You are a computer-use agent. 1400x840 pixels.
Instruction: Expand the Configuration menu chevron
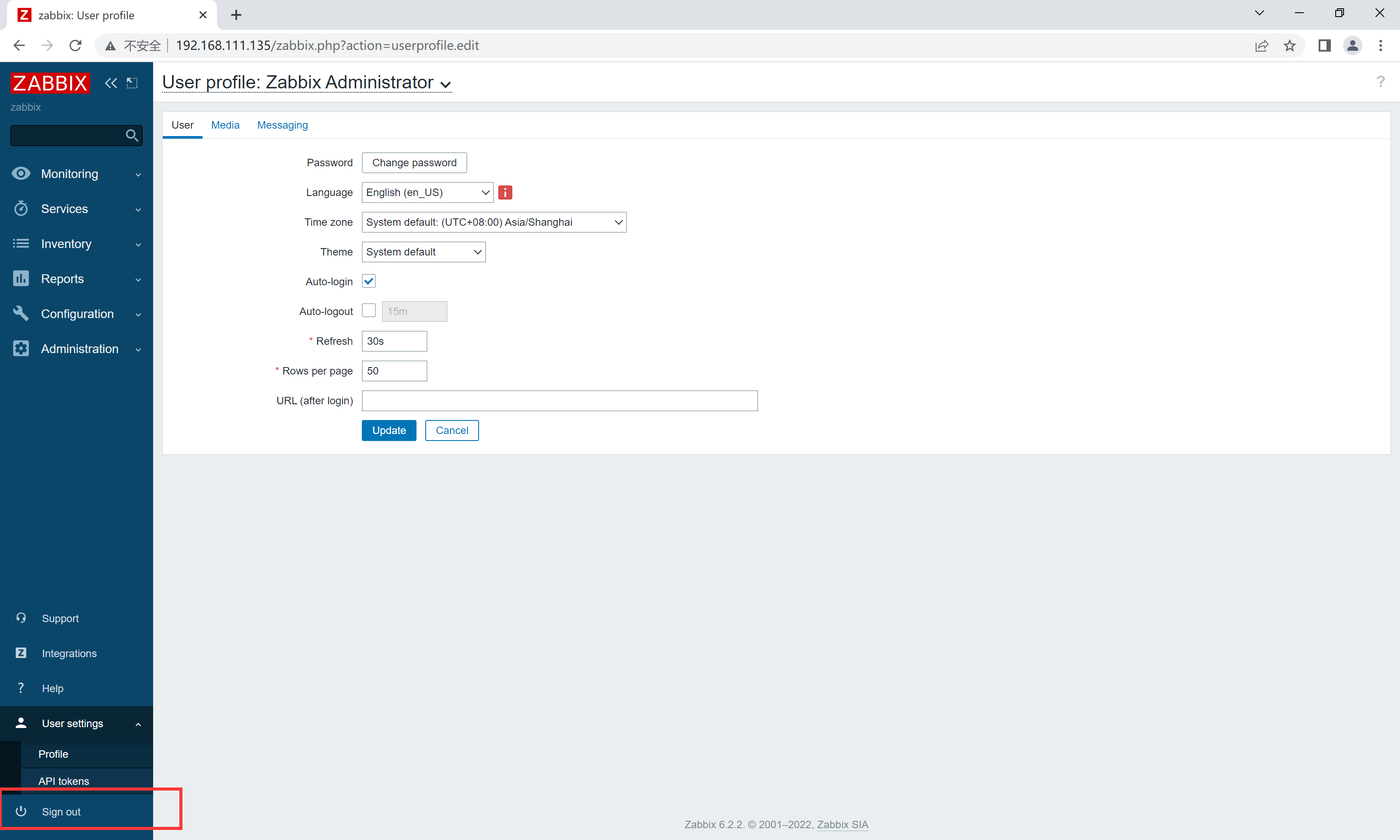(x=138, y=314)
